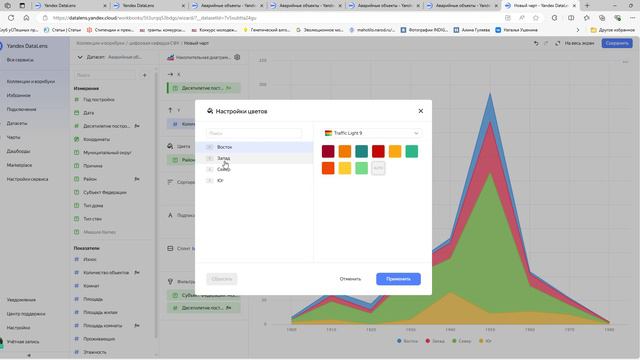Collapse the sidebar with the bottom arrow
Image resolution: width=640 pixels, height=360 pixels.
coord(29,356)
